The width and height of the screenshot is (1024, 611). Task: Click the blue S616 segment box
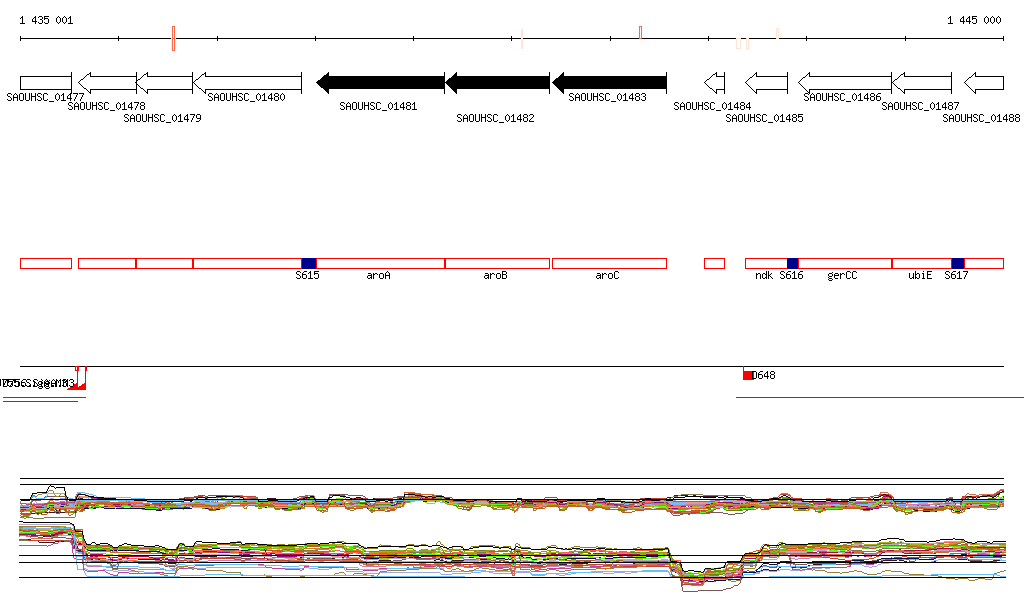click(793, 264)
